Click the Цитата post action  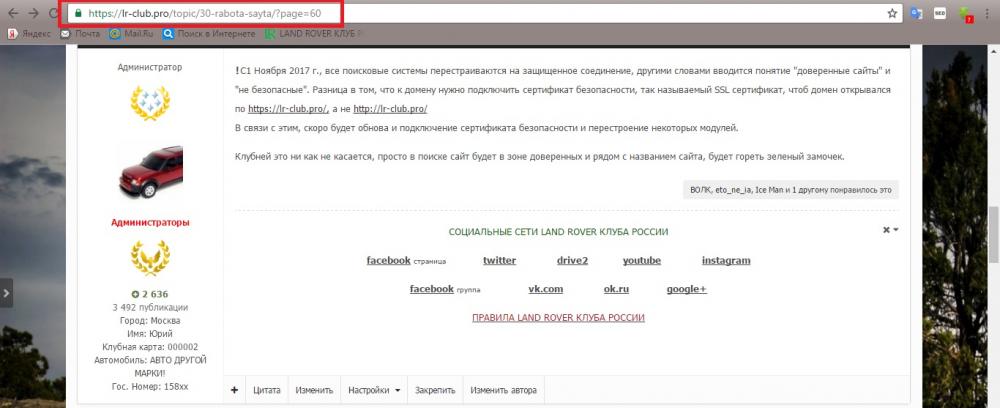pos(266,390)
